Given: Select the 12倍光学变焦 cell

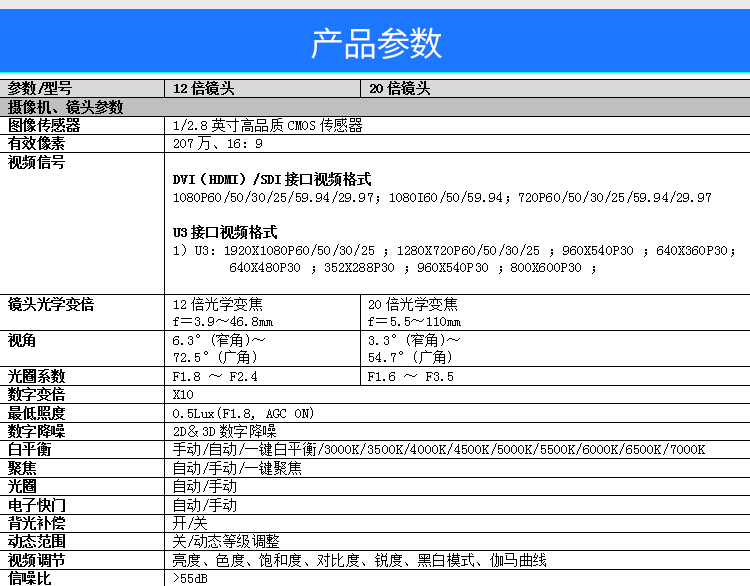Looking at the screenshot, I should [218, 304].
